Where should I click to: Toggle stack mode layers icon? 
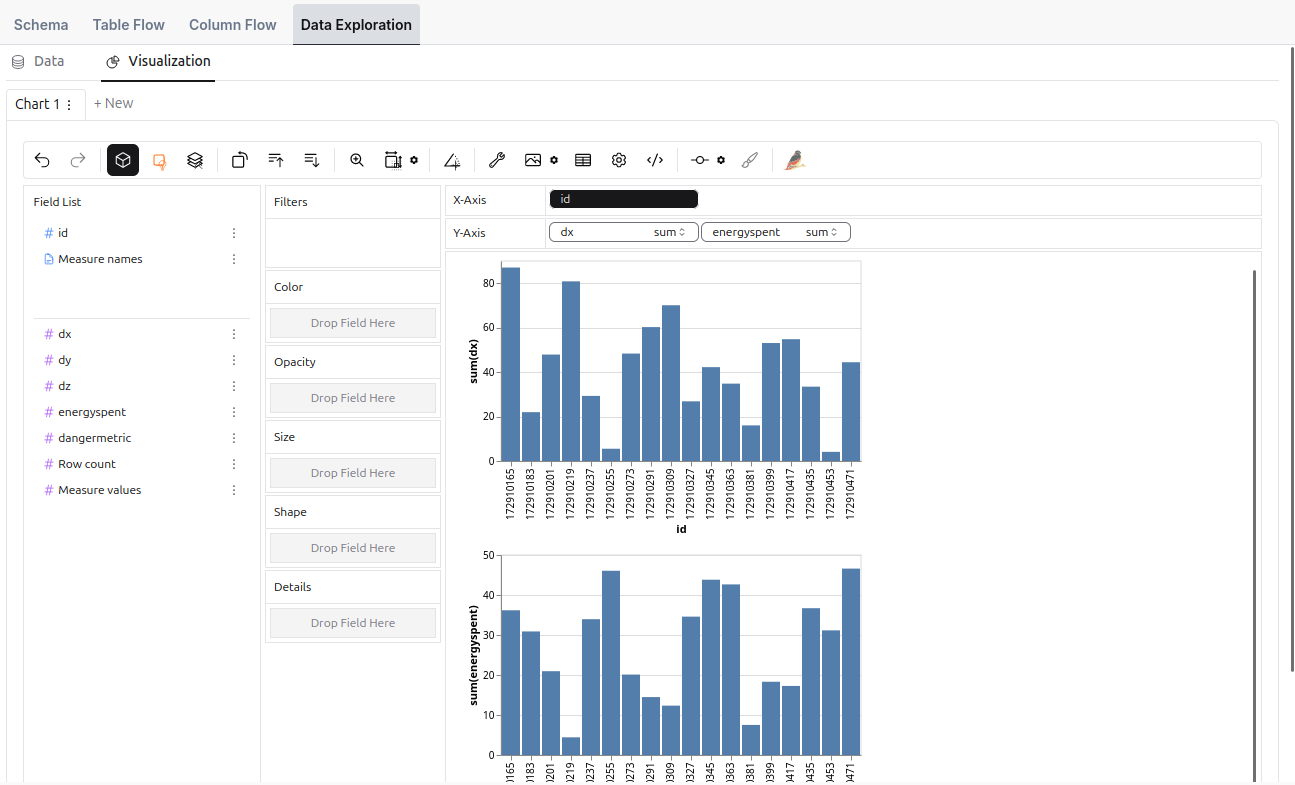(195, 160)
